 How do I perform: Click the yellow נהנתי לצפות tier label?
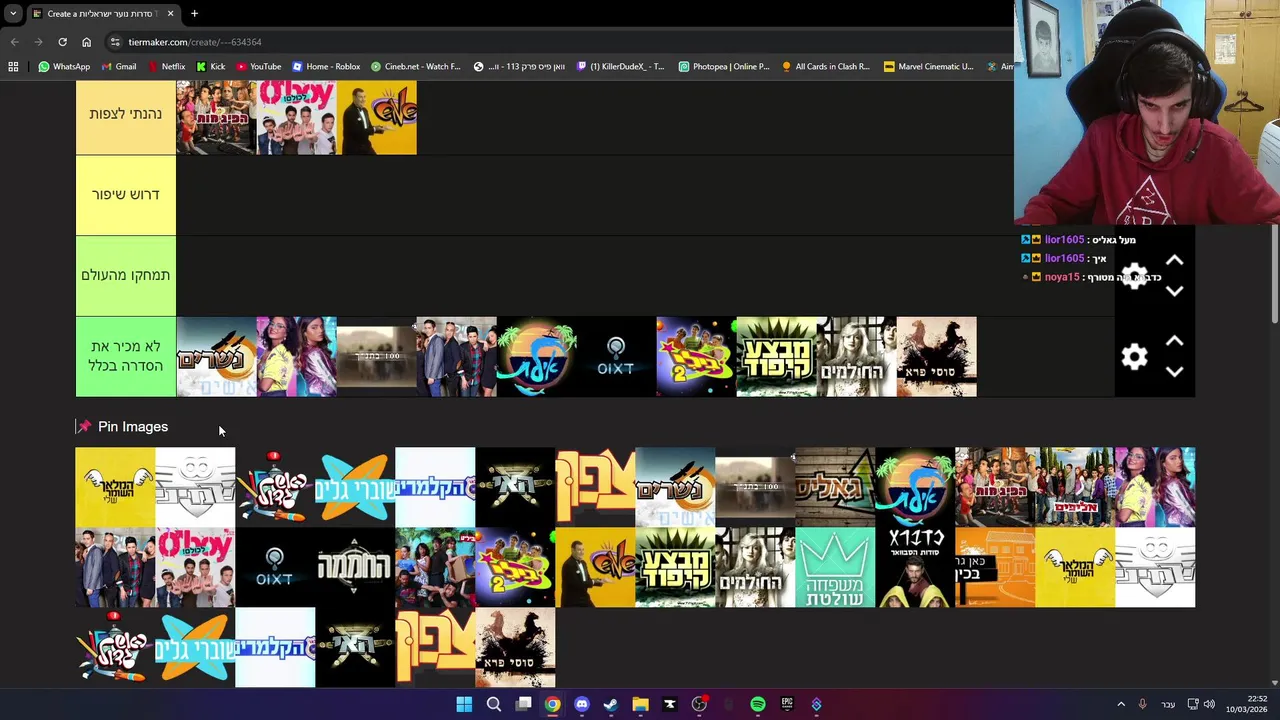click(x=126, y=115)
